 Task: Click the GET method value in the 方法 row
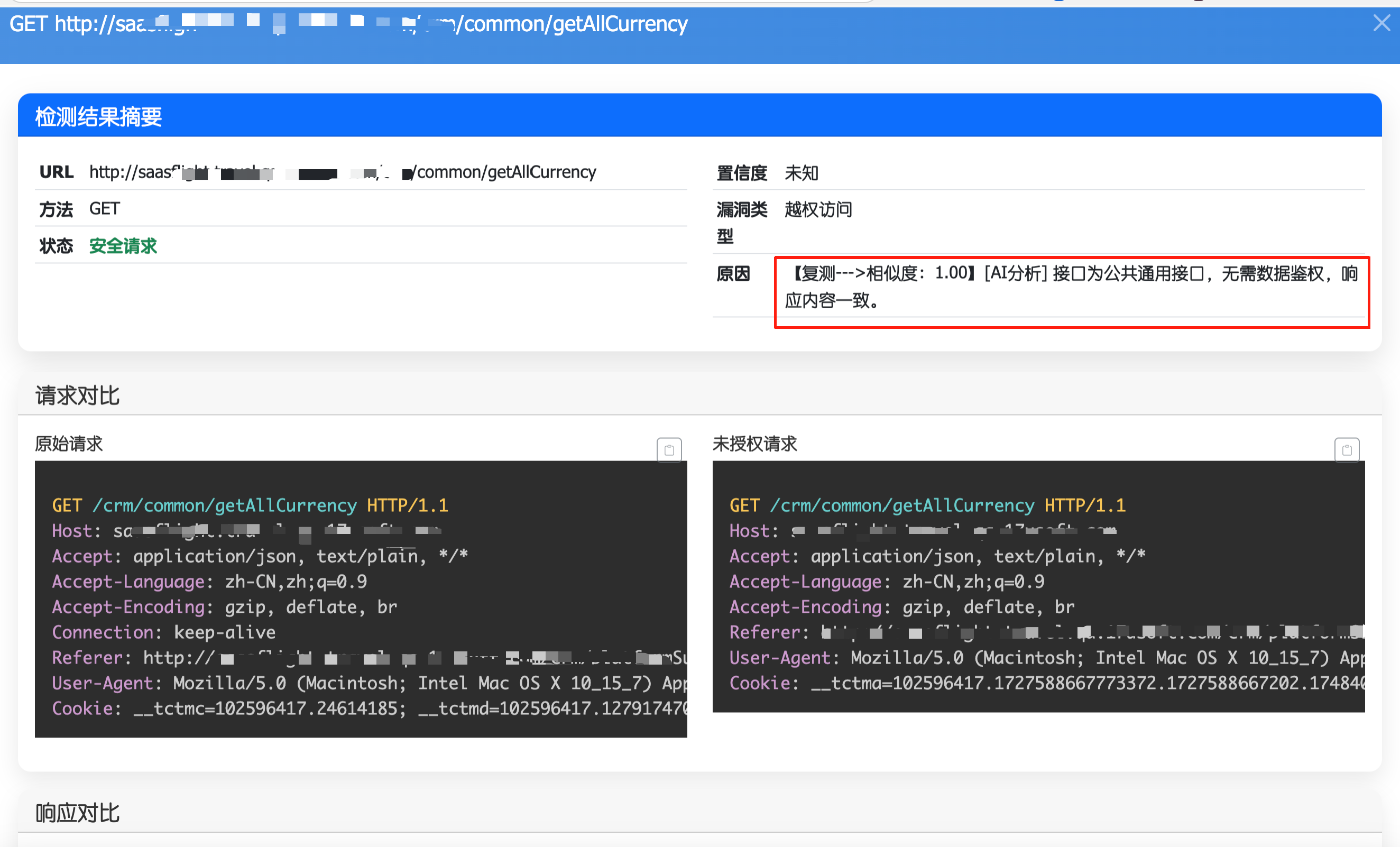click(x=104, y=208)
